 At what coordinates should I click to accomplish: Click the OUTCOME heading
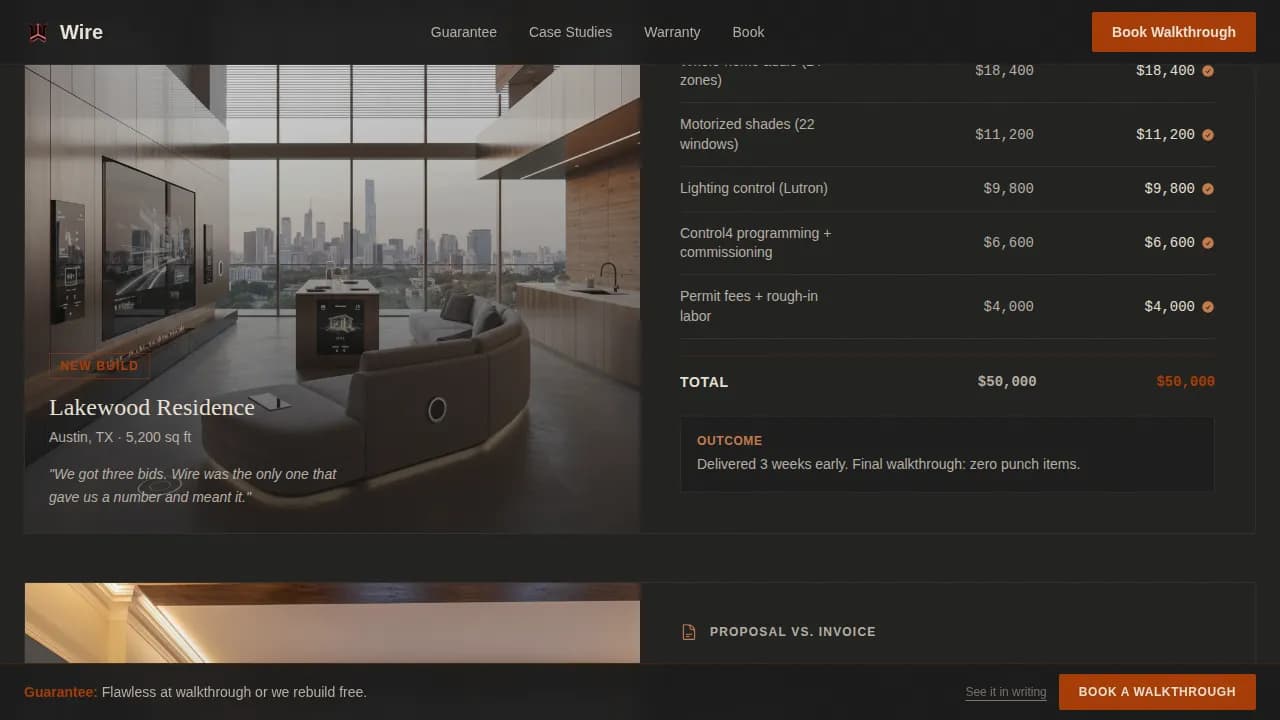729,441
